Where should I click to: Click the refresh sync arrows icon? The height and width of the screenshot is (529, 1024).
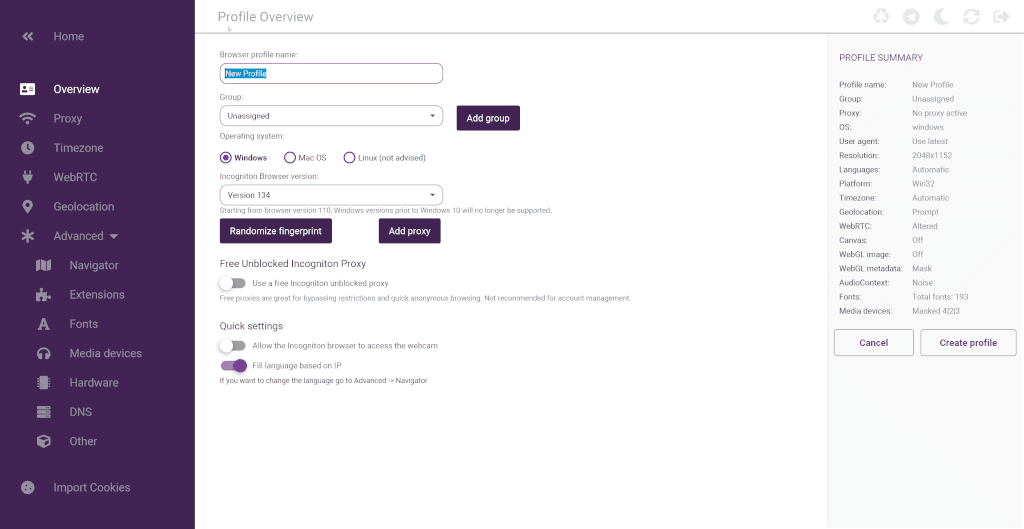pos(971,16)
